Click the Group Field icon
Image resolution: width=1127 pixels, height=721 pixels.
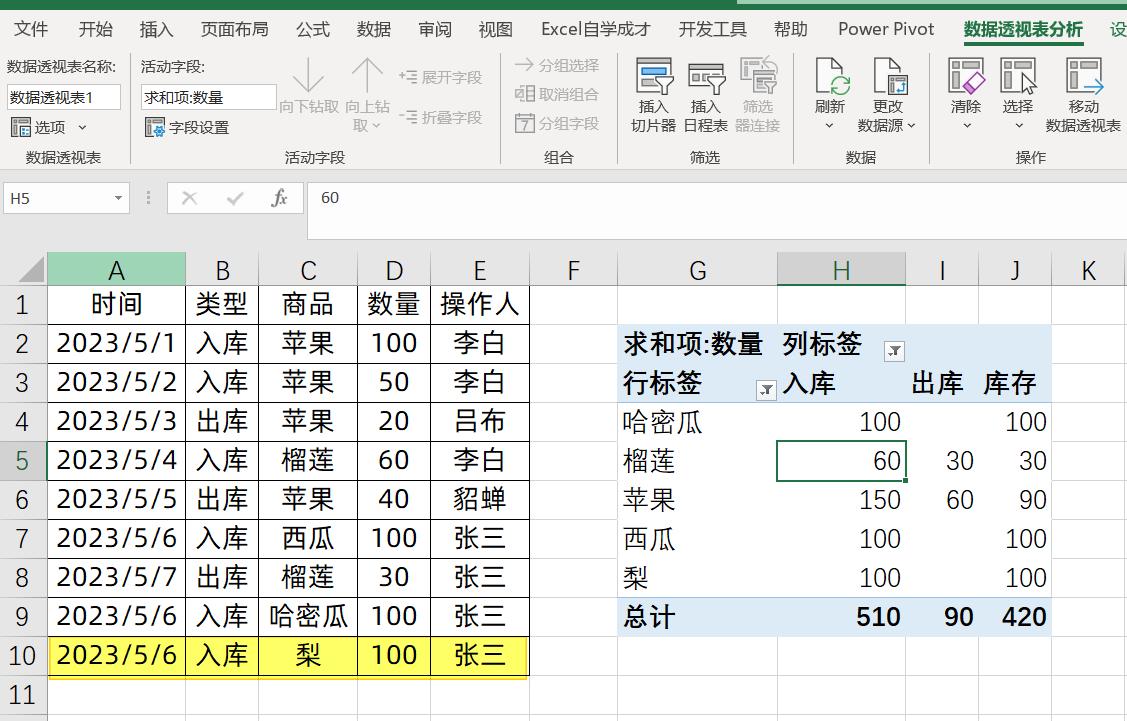556,124
